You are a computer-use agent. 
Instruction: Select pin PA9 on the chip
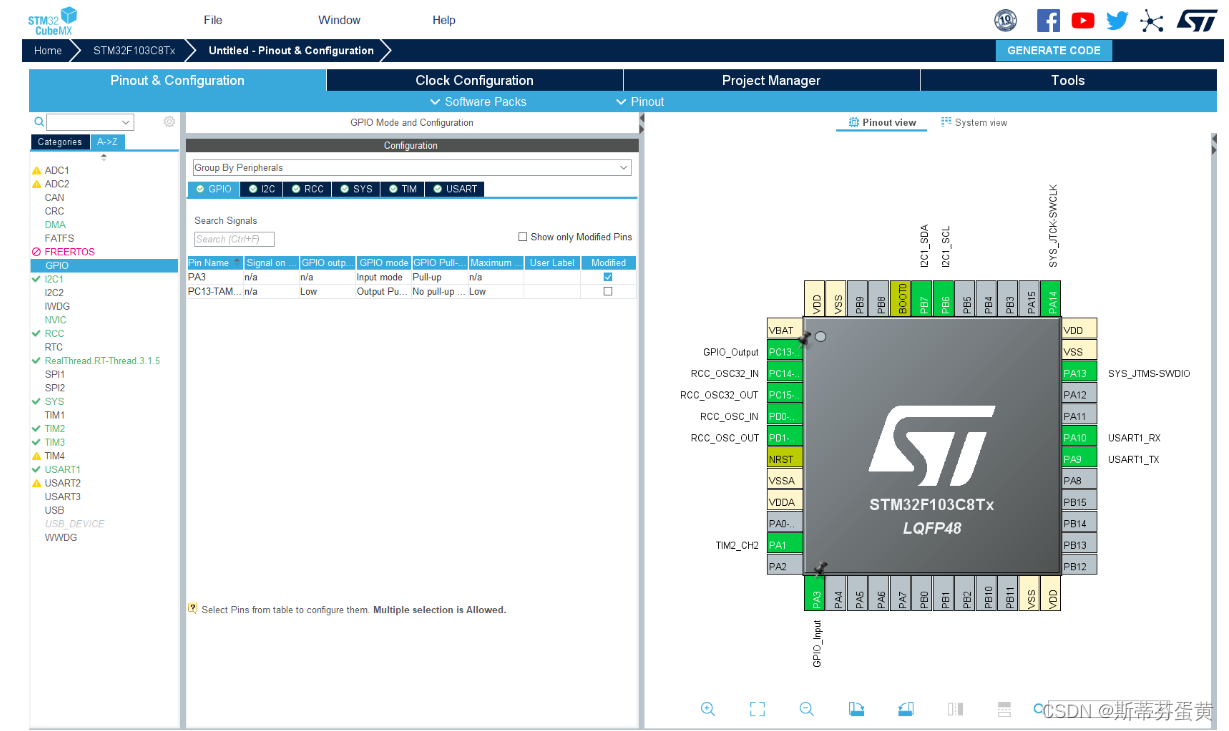click(x=1079, y=459)
